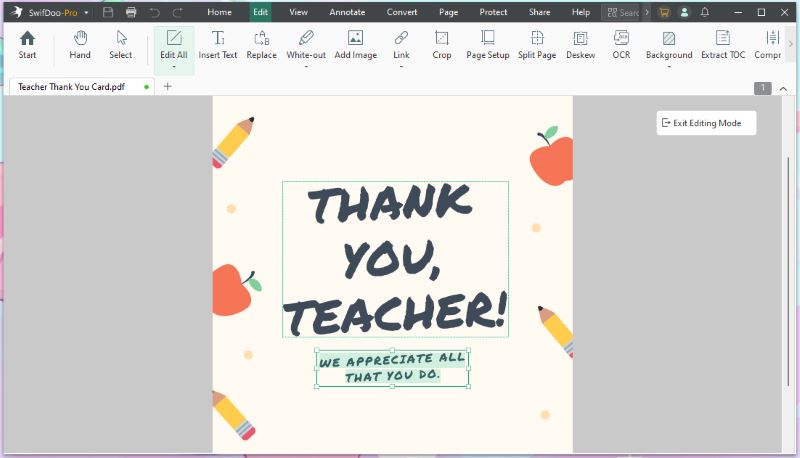800x458 pixels.
Task: Switch to the Convert tab
Action: (403, 12)
